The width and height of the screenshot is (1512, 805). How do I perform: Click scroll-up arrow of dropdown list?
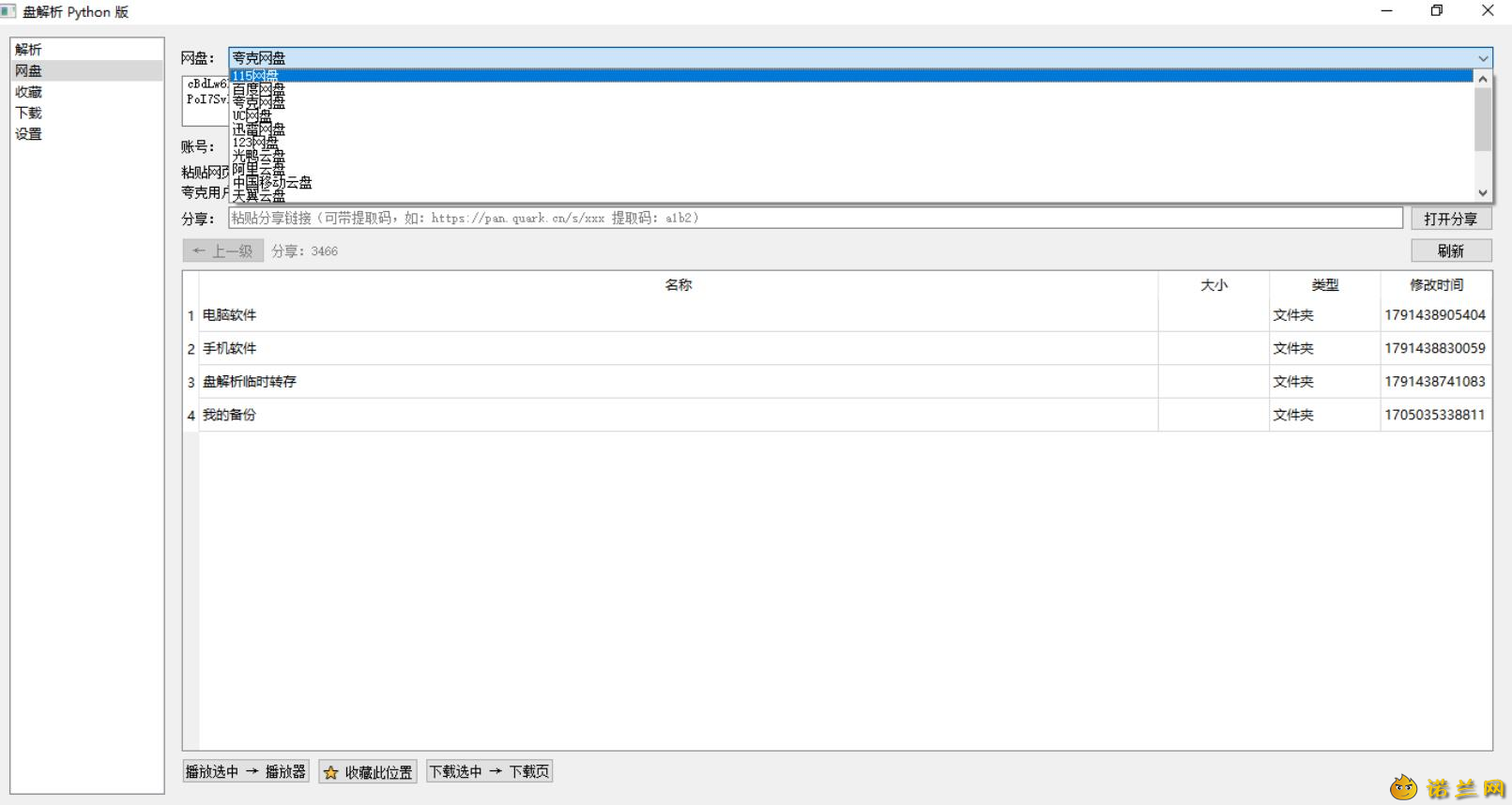pyautogui.click(x=1483, y=79)
